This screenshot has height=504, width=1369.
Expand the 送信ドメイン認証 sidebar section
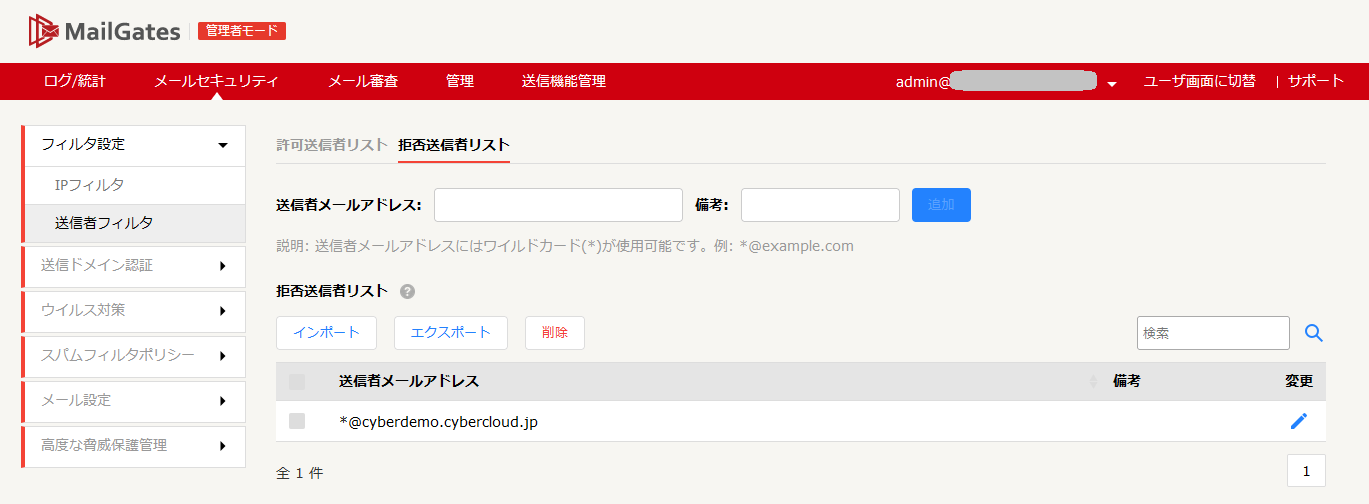click(x=222, y=266)
